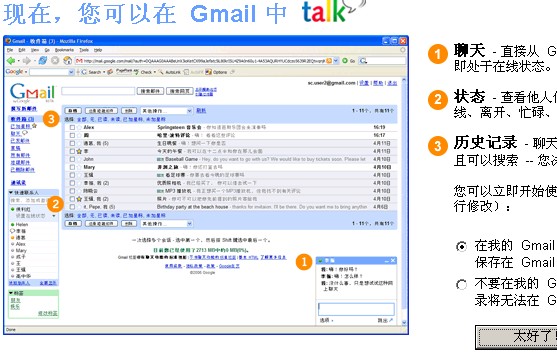Click the Home icon in Firefox toolbar
This screenshot has height=362, width=557.
tap(67, 61)
